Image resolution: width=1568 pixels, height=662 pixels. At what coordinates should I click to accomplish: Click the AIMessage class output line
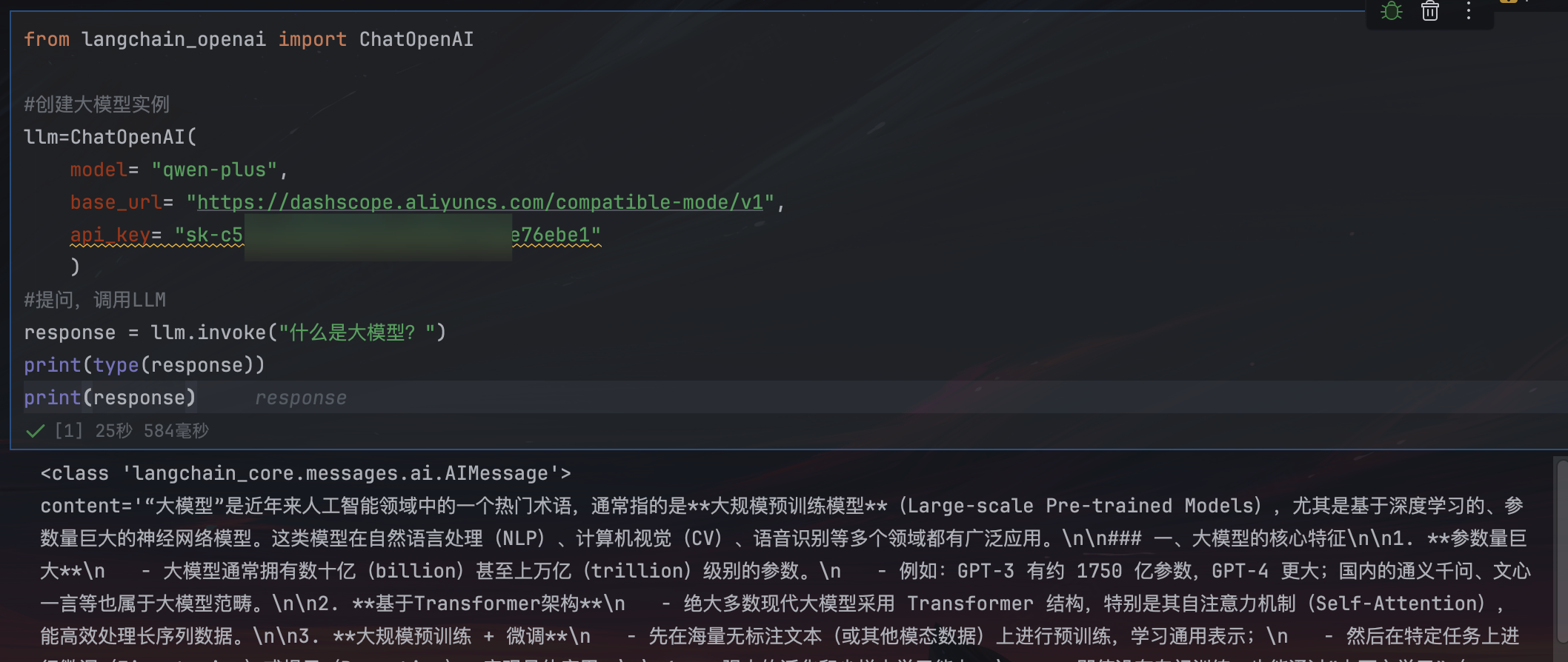point(306,473)
